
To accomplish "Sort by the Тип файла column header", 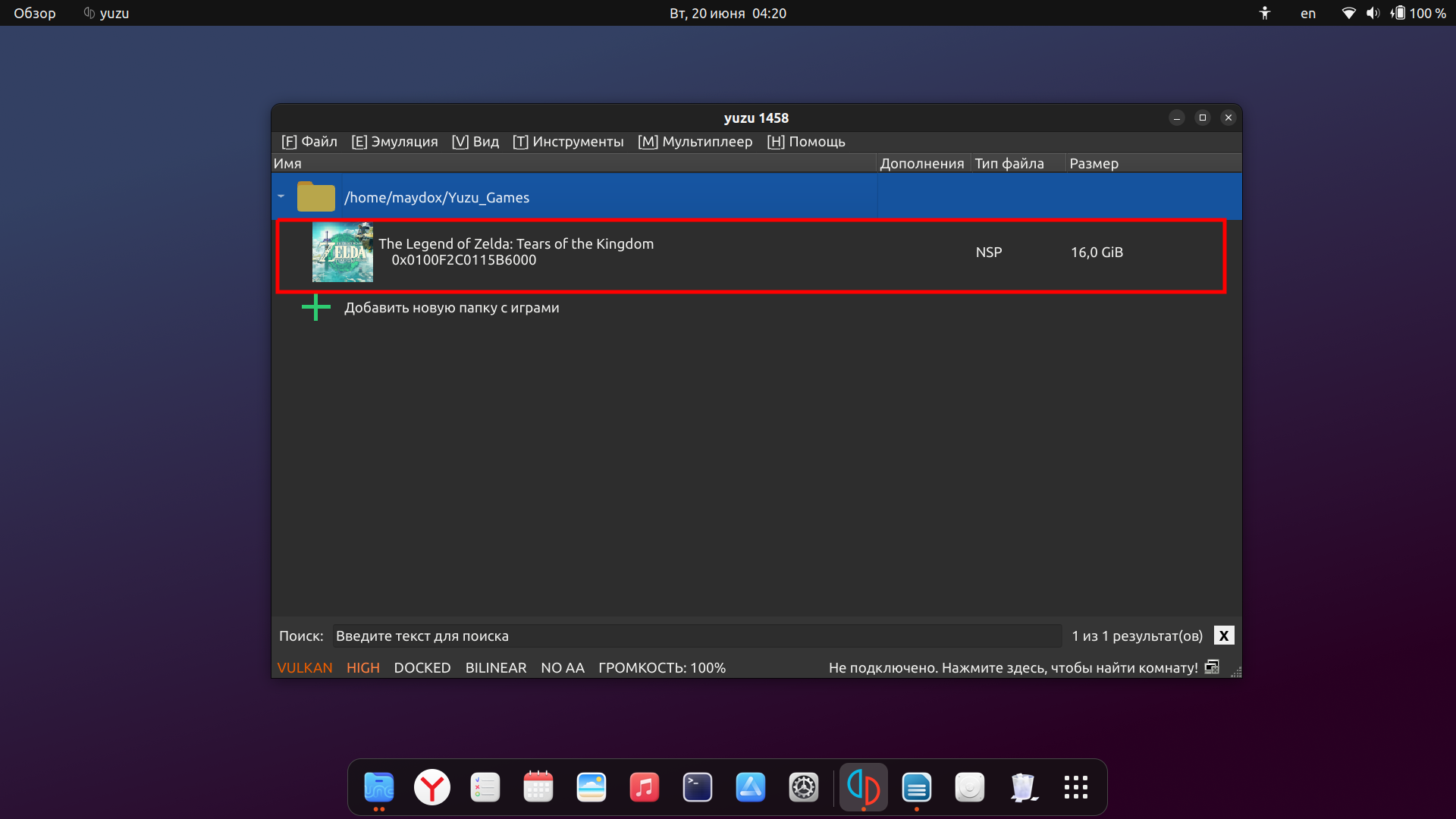I will (1018, 163).
